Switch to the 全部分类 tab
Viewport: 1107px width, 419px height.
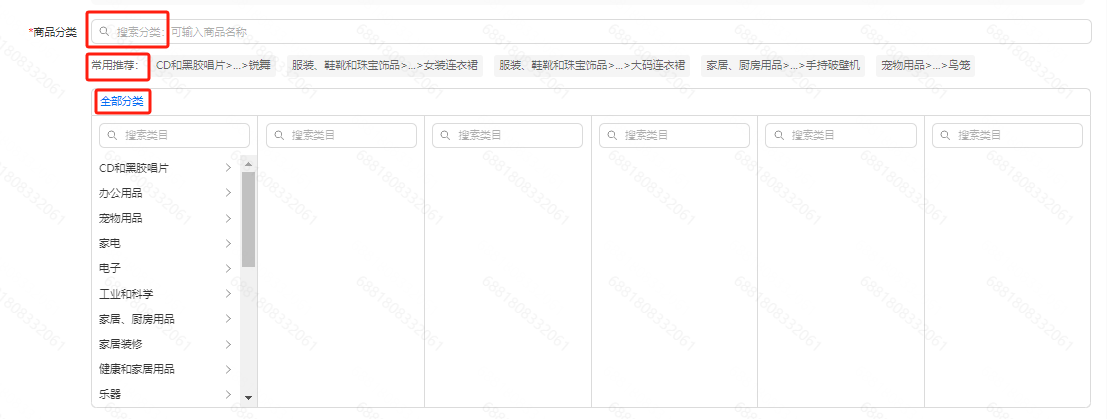pos(122,101)
